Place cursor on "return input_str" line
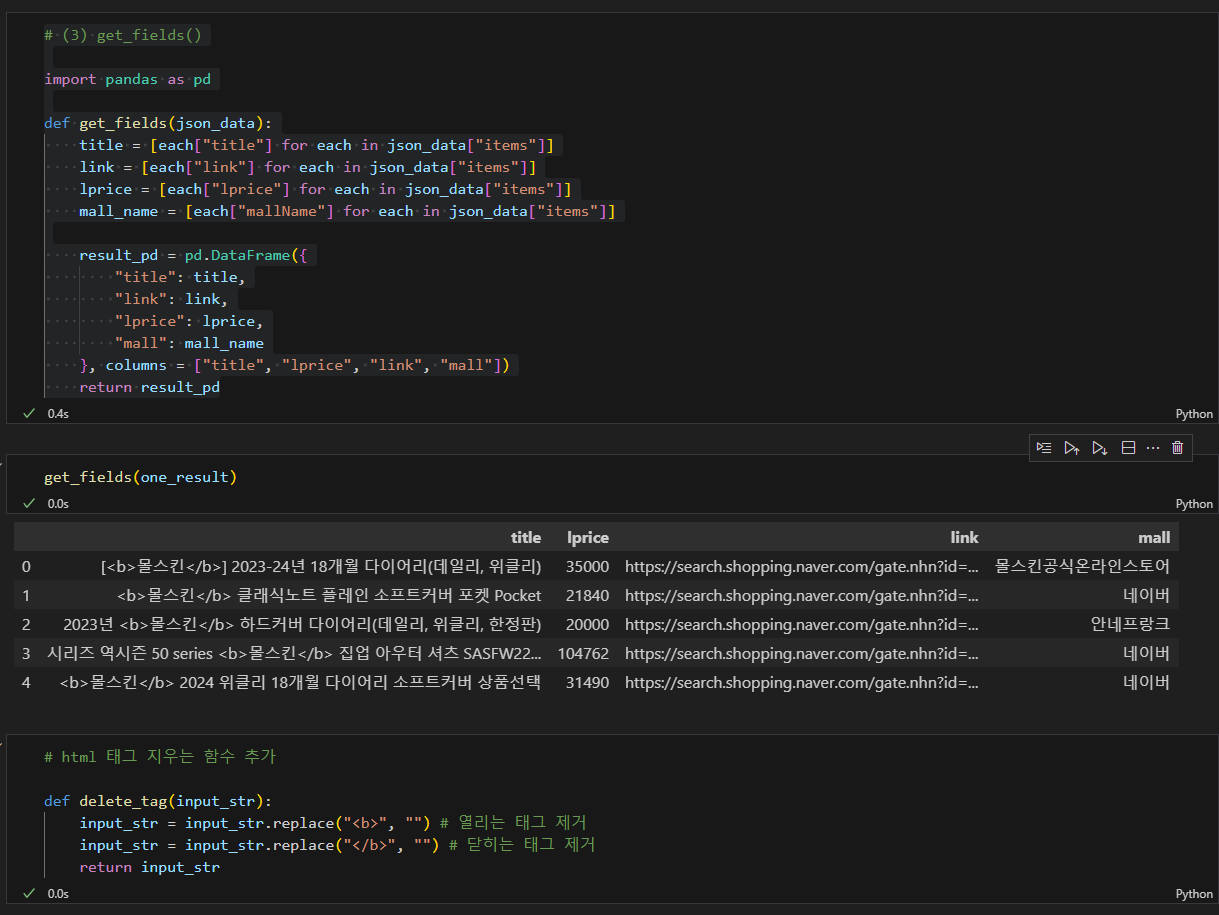1219x915 pixels. 150,867
